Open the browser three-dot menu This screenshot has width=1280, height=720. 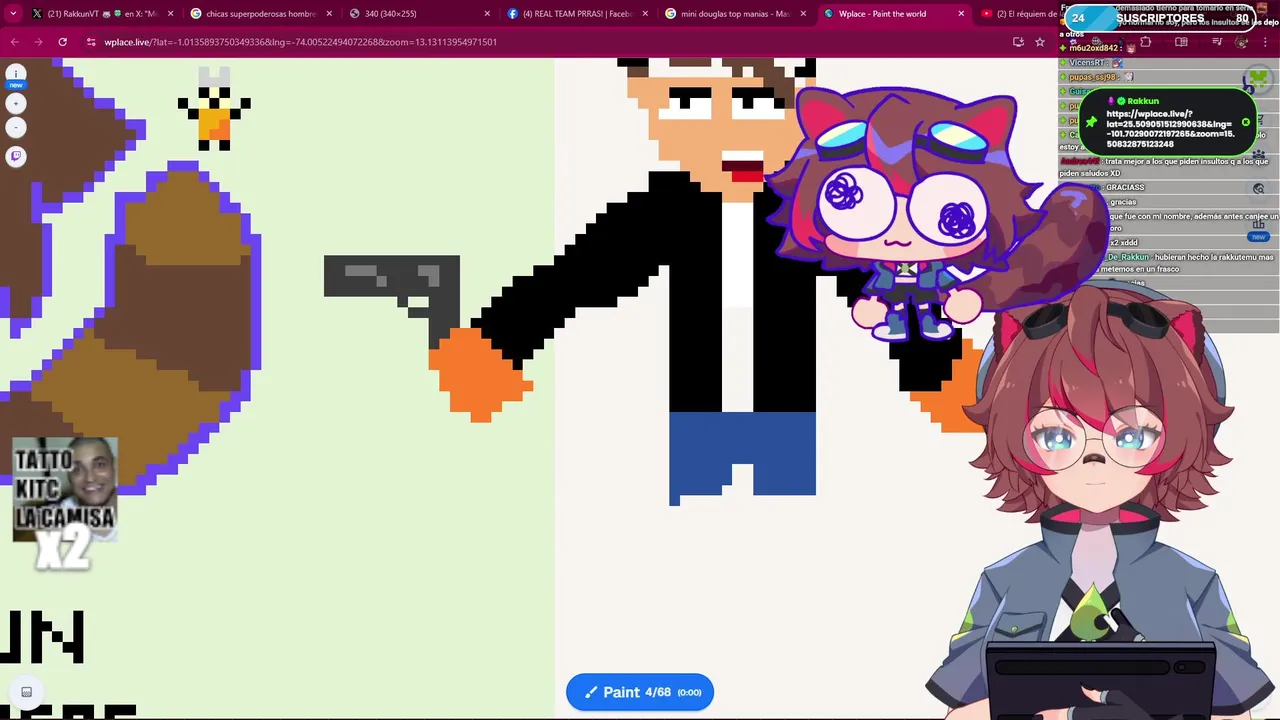[x=1265, y=42]
